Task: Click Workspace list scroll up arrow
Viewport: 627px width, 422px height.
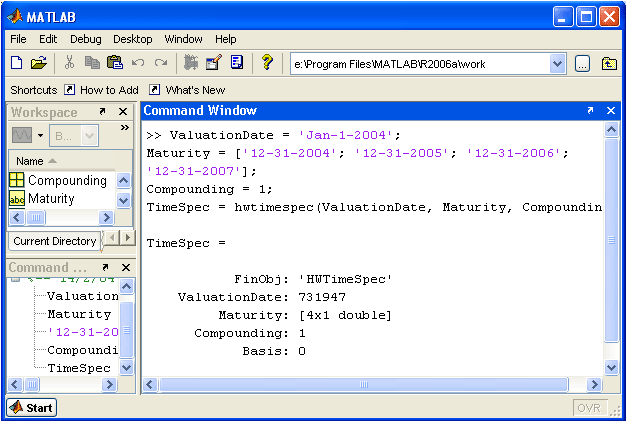Action: pyautogui.click(x=124, y=181)
